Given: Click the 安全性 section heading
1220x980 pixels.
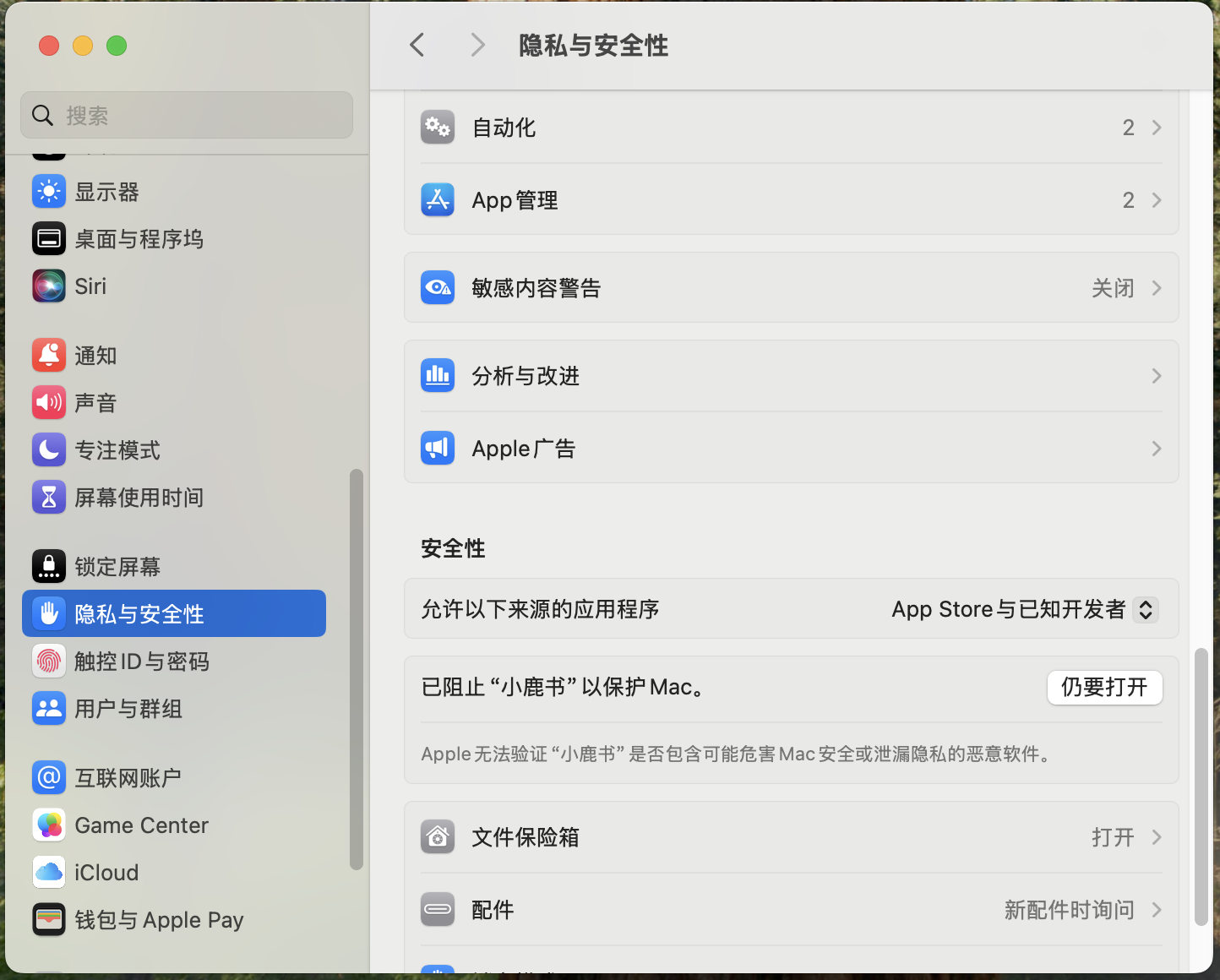Looking at the screenshot, I should (x=453, y=548).
